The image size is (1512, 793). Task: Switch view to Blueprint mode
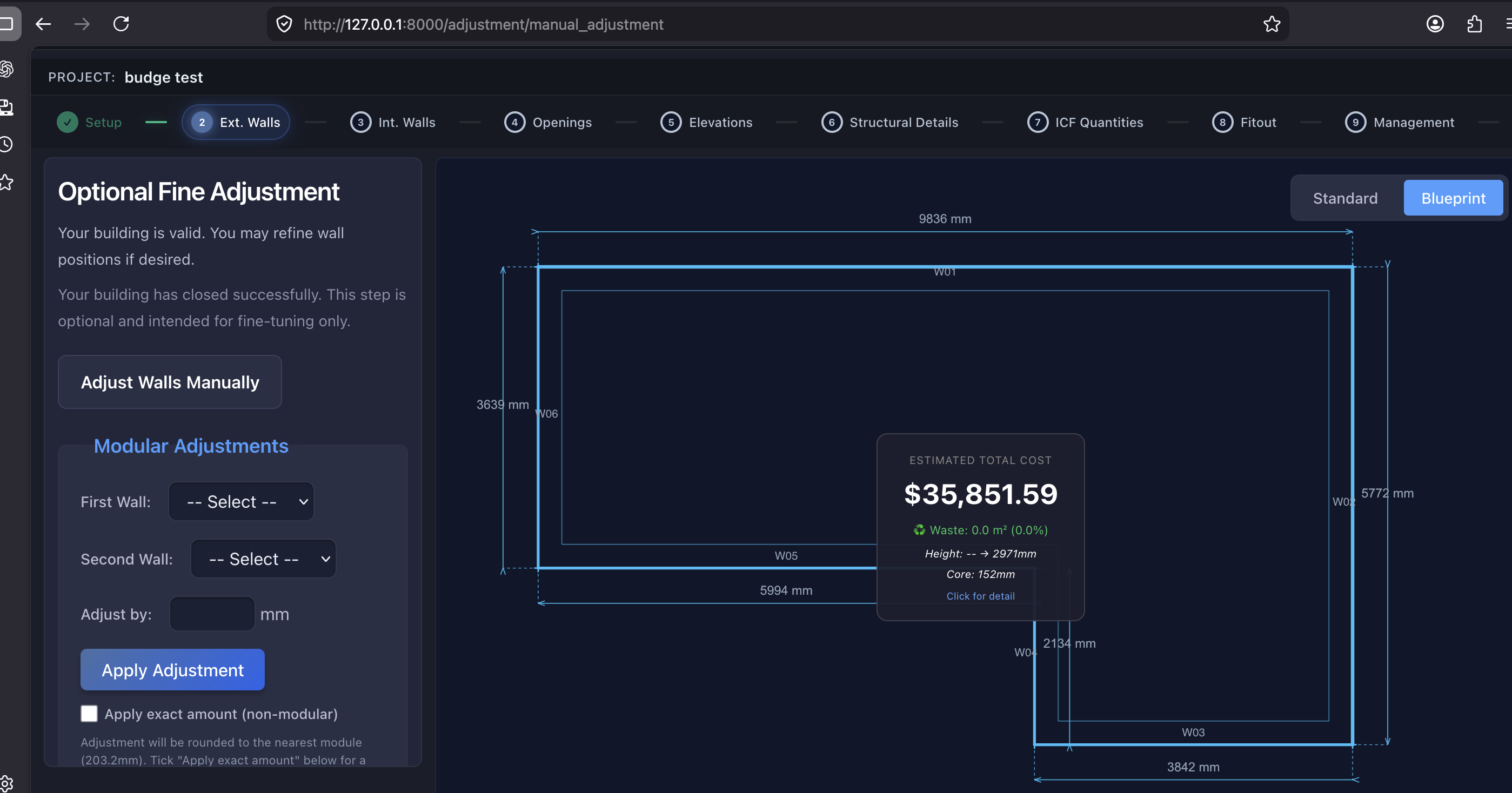click(x=1453, y=198)
